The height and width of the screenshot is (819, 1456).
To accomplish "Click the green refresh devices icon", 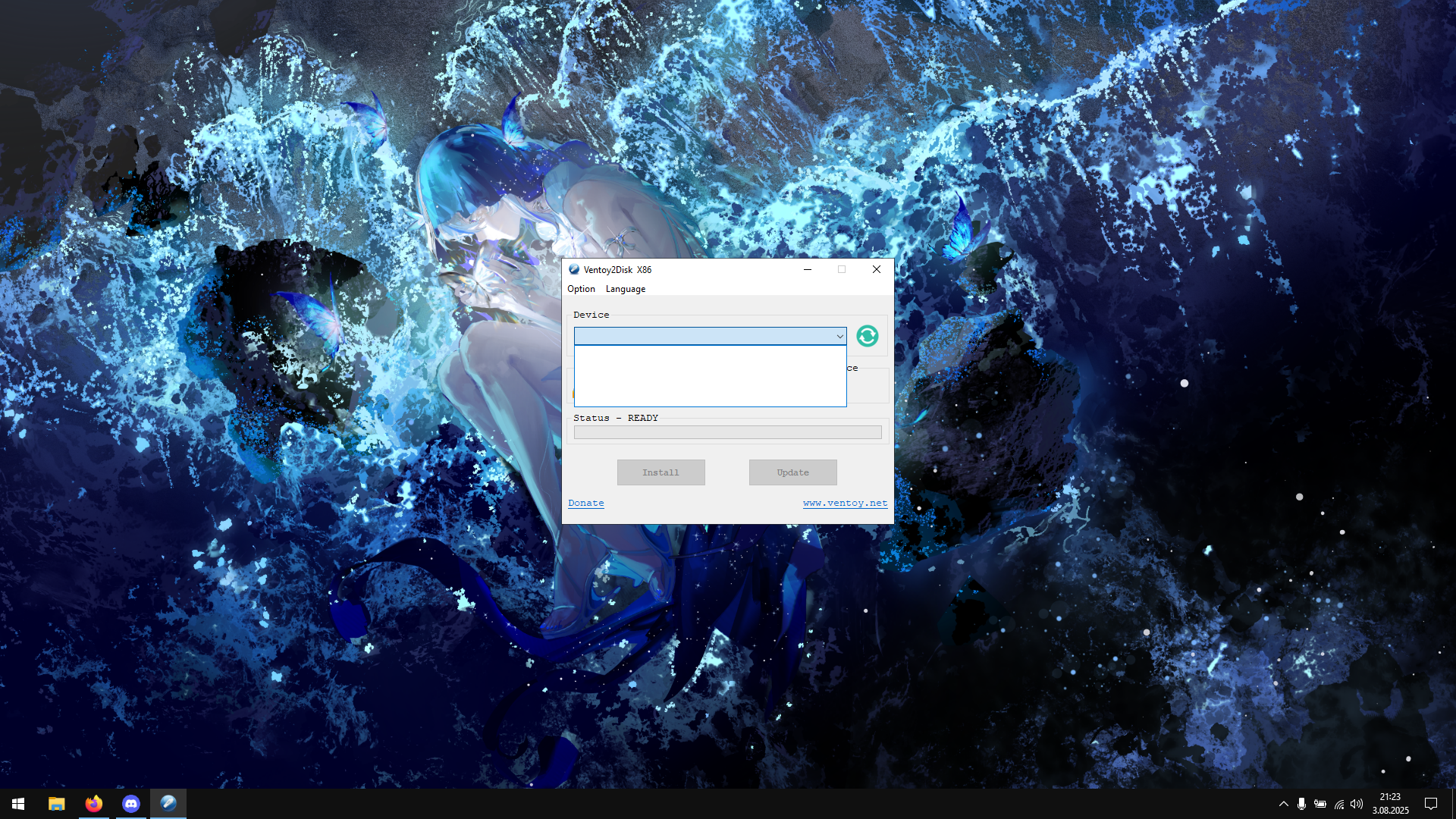I will [868, 336].
